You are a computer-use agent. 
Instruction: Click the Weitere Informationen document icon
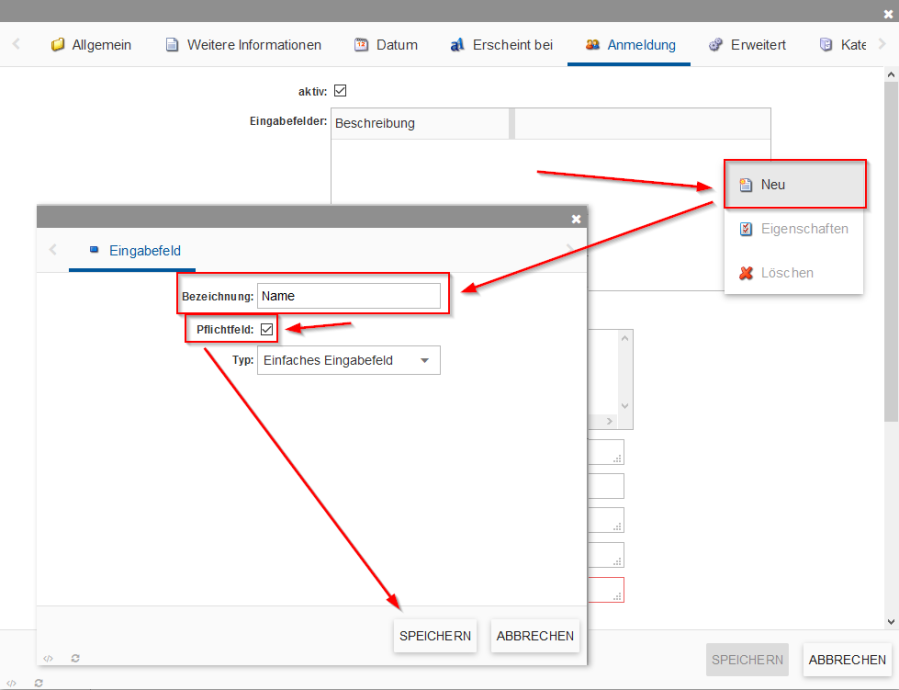[x=172, y=45]
